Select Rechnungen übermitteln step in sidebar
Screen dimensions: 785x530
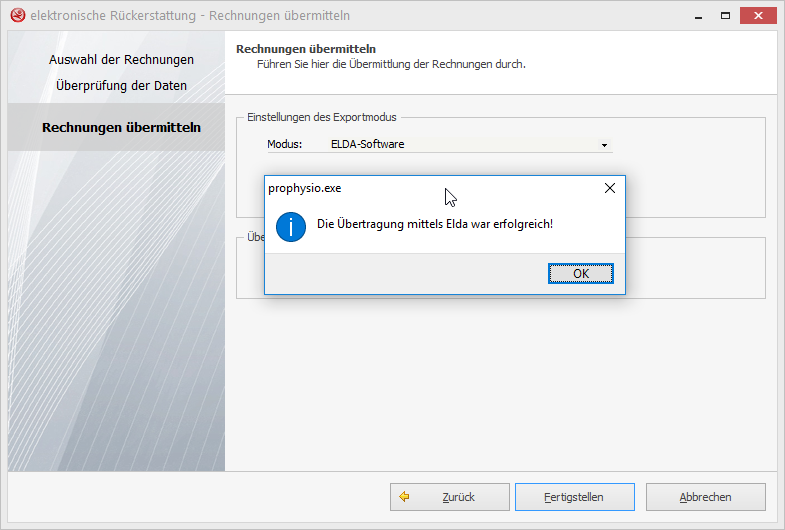[121, 128]
